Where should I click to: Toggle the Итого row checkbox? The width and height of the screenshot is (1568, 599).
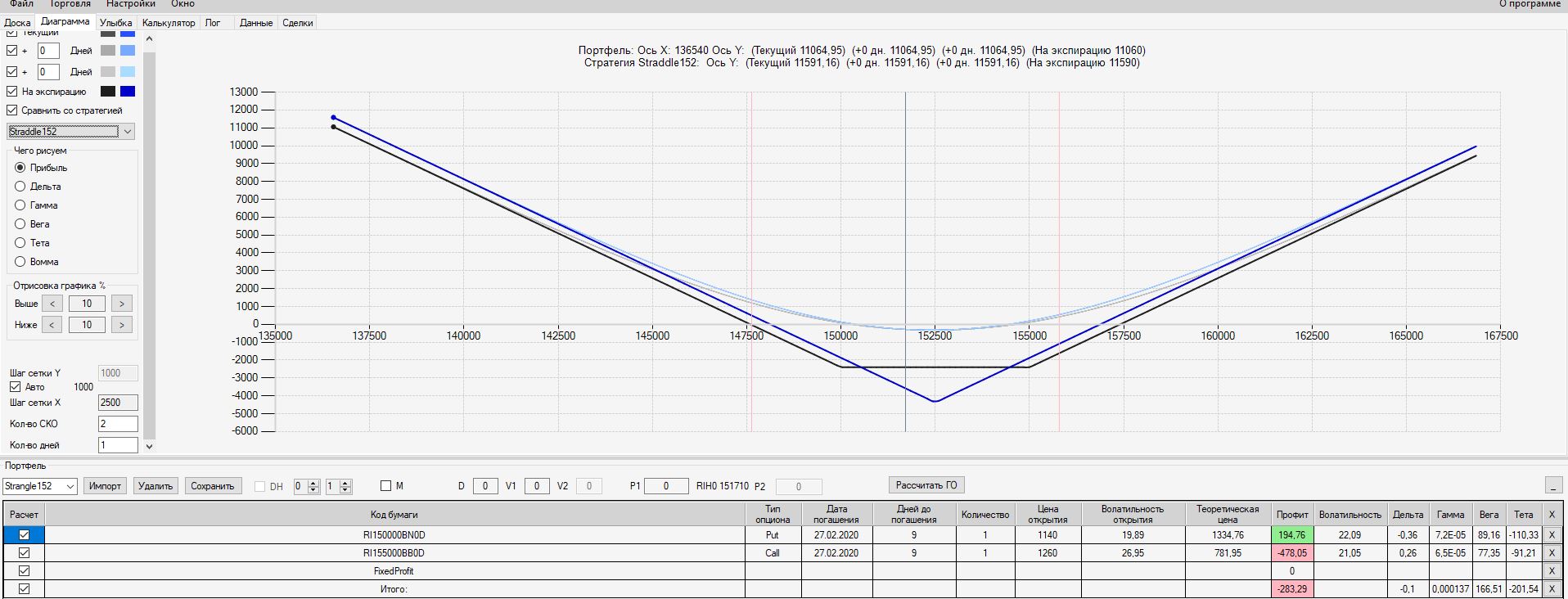pos(24,589)
